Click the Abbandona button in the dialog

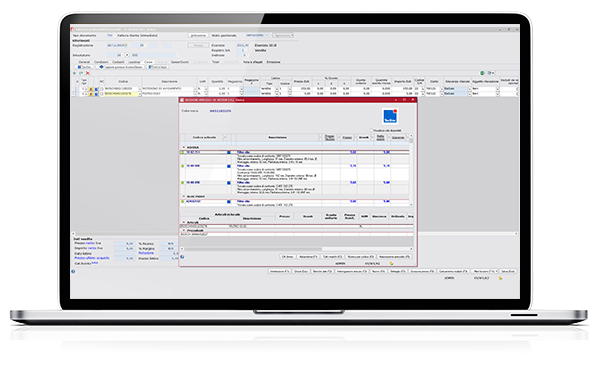pos(308,257)
